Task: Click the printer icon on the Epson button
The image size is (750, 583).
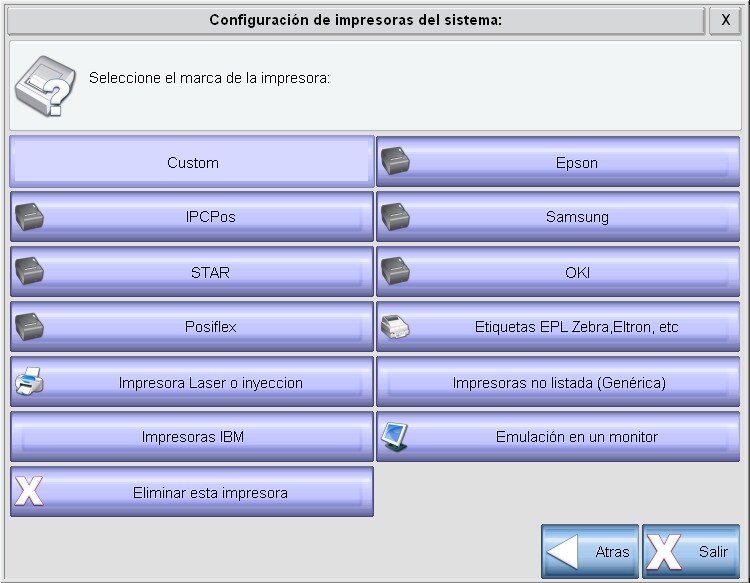Action: [395, 161]
